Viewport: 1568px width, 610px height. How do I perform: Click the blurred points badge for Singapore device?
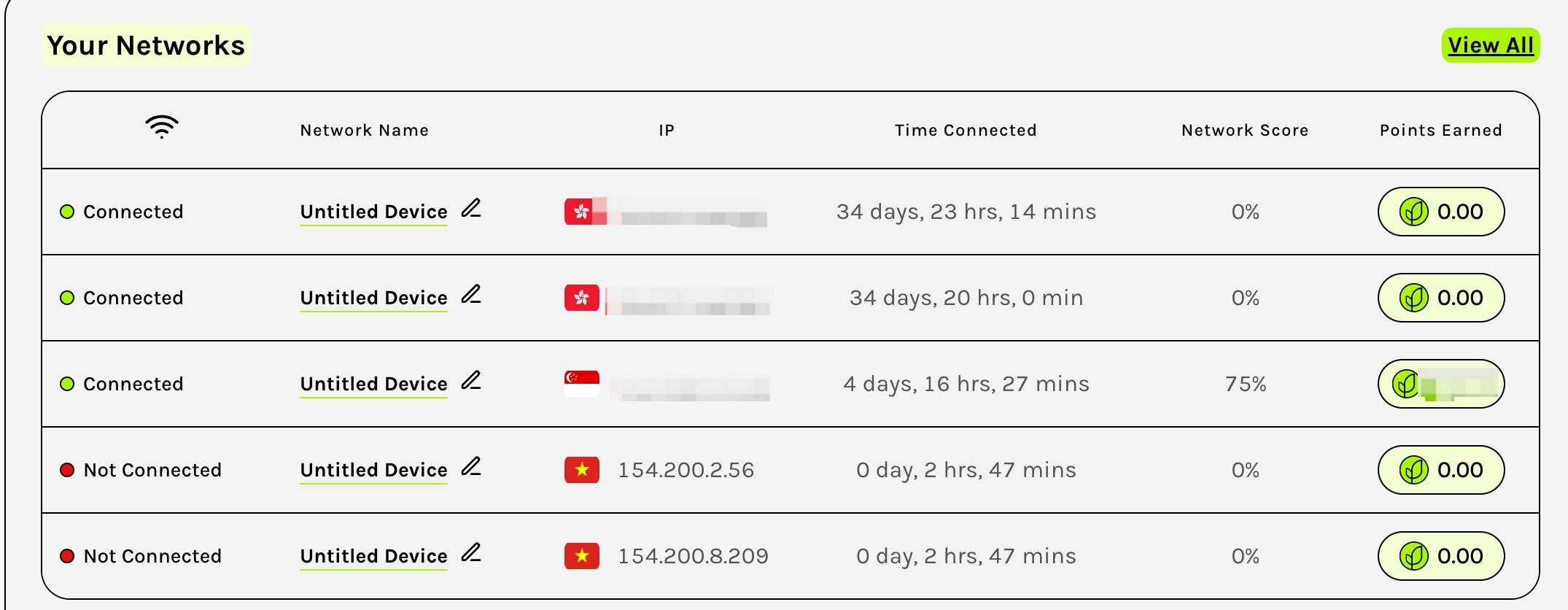point(1440,384)
